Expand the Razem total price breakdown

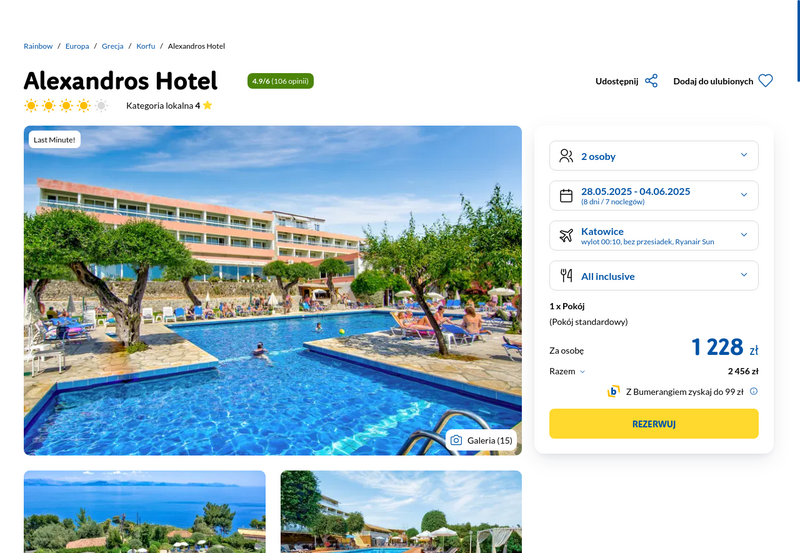[567, 371]
